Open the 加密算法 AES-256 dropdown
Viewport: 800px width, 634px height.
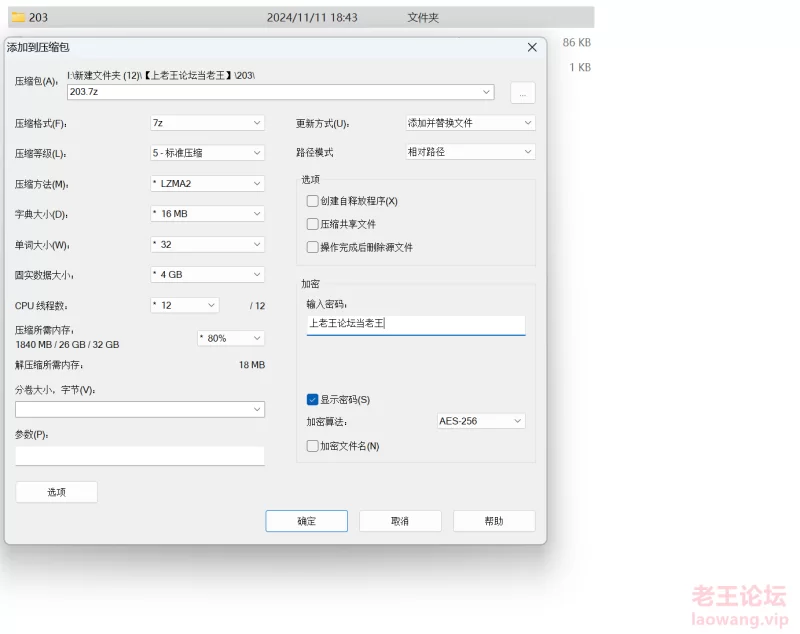tap(481, 421)
